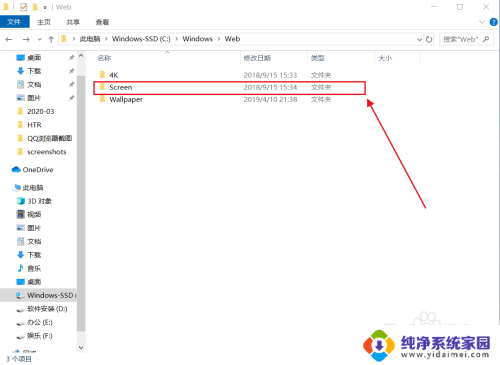Select Windows-SSD drive in the sidebar
This screenshot has height=365, width=500.
click(x=38, y=295)
